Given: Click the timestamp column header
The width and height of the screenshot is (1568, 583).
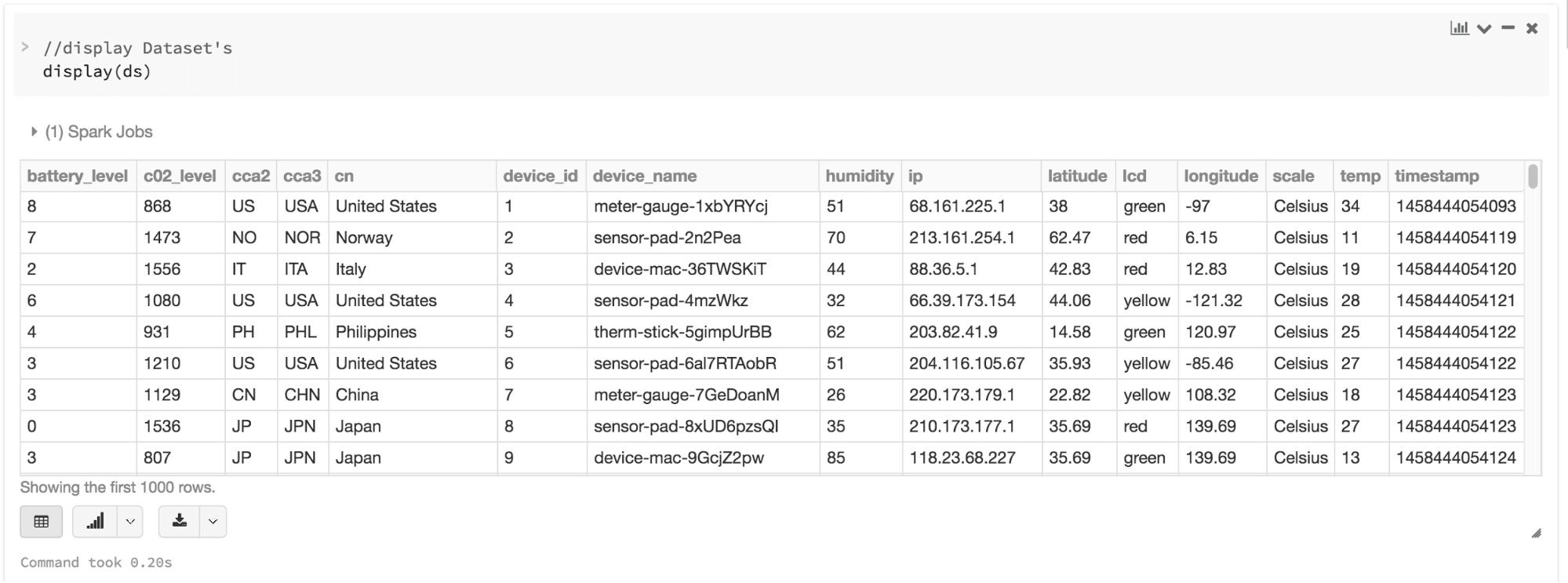Looking at the screenshot, I should click(1436, 177).
